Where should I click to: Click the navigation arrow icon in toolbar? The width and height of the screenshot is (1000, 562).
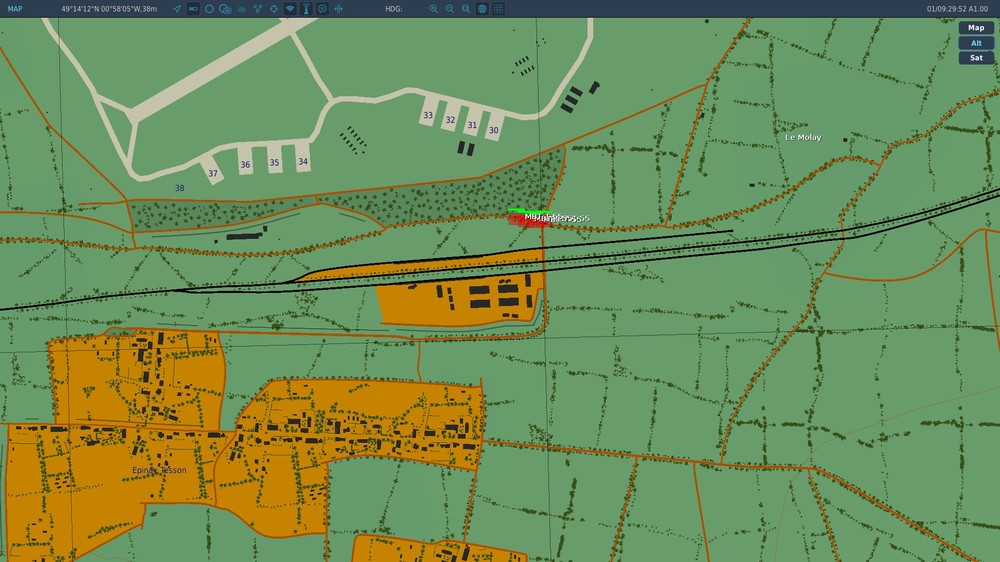pyautogui.click(x=177, y=9)
